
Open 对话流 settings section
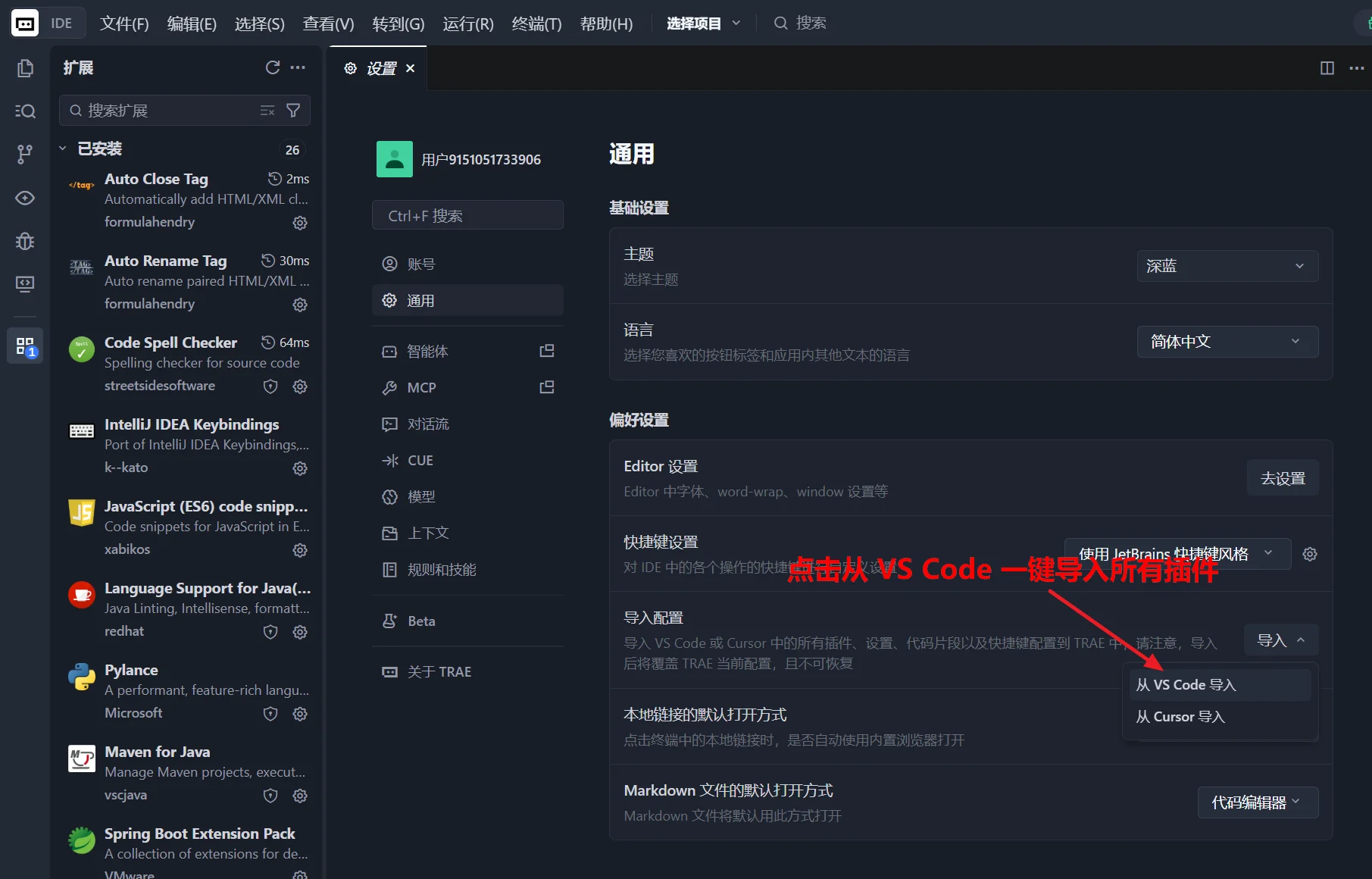[467, 424]
